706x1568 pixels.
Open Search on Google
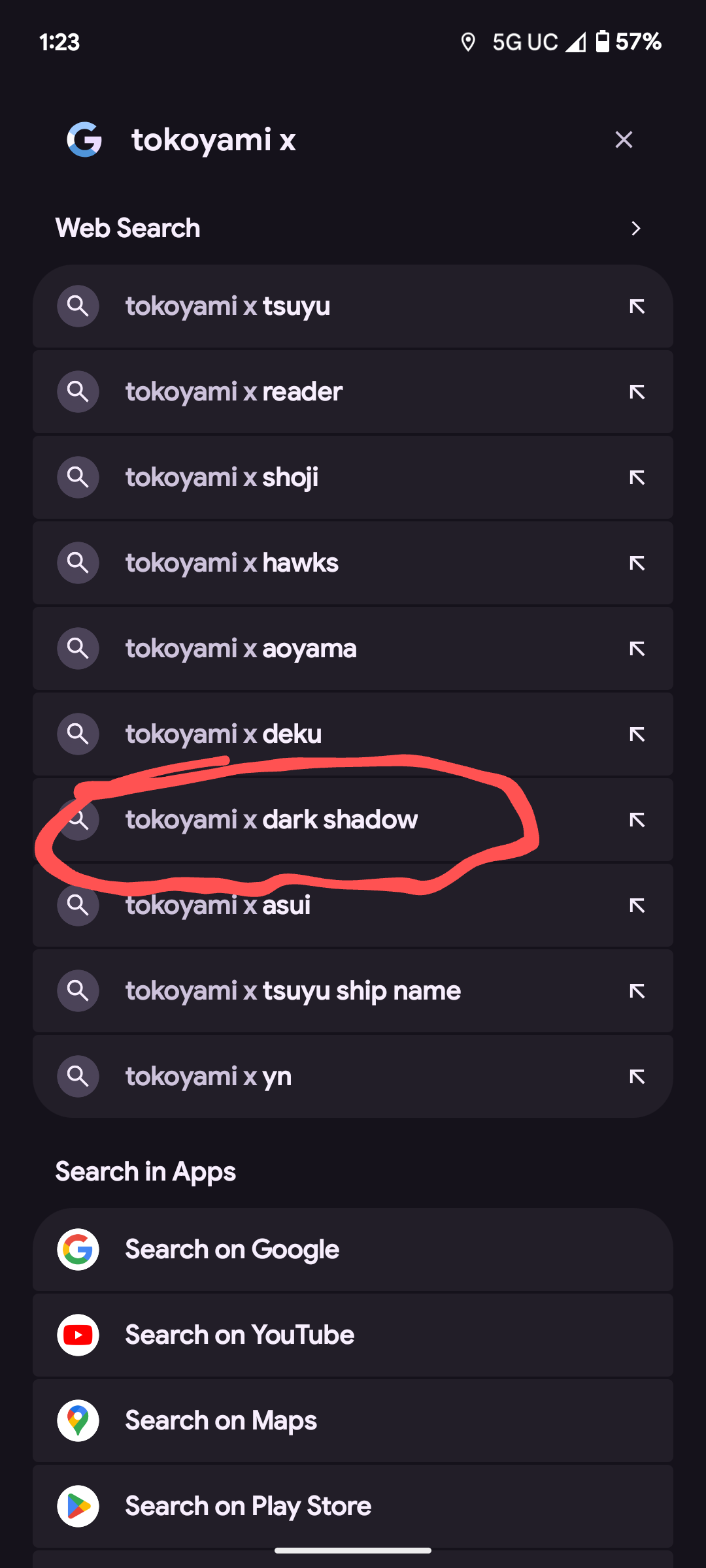point(353,1249)
